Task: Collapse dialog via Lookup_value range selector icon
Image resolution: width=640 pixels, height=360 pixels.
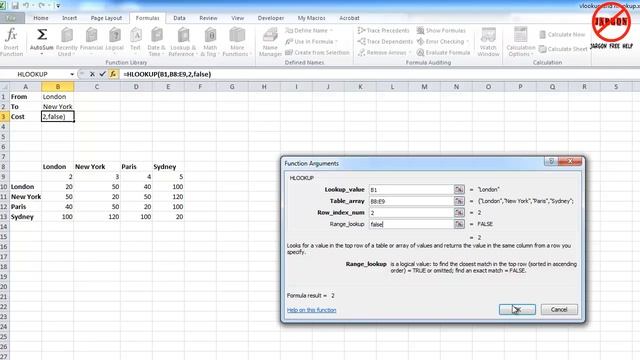Action: tap(459, 189)
